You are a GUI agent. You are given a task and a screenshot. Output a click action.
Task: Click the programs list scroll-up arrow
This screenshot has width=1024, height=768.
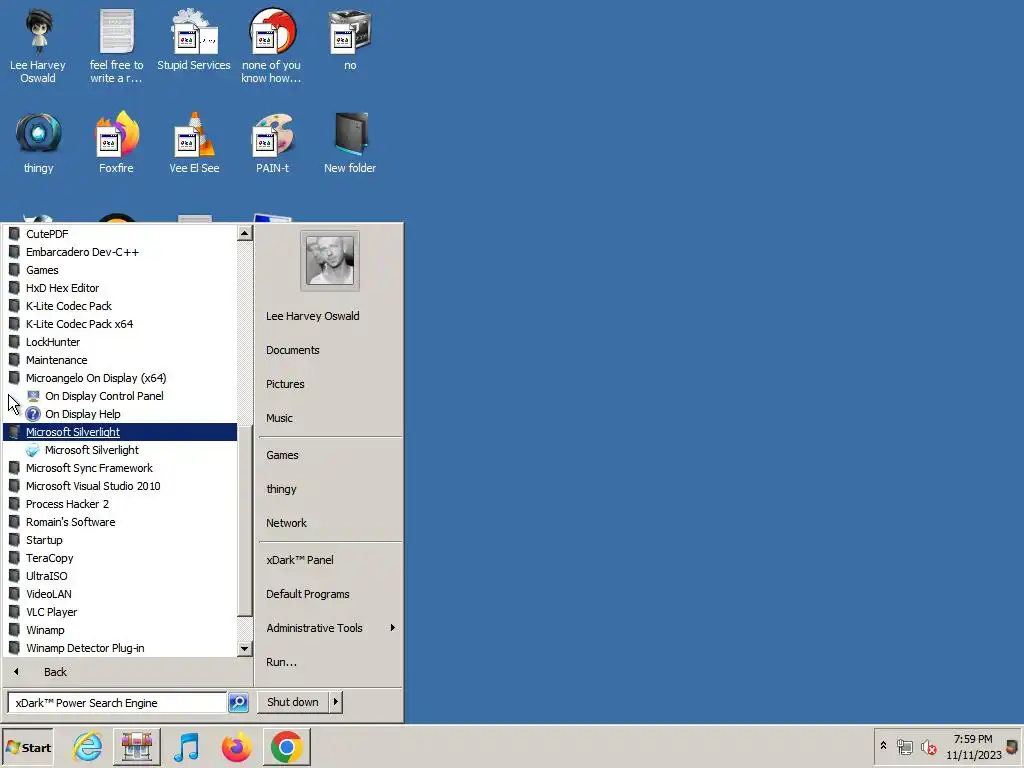click(x=245, y=232)
